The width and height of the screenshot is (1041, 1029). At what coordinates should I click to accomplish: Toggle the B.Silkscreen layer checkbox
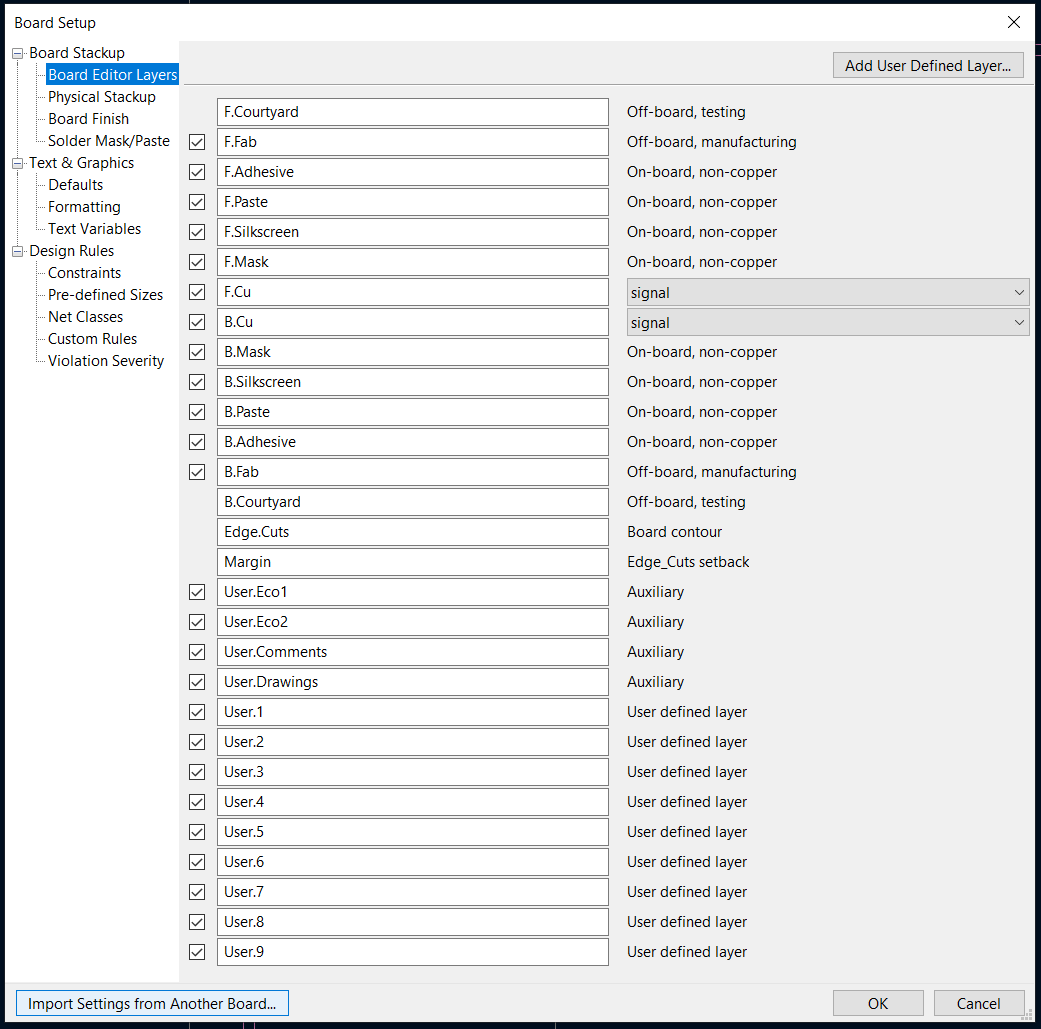click(197, 382)
